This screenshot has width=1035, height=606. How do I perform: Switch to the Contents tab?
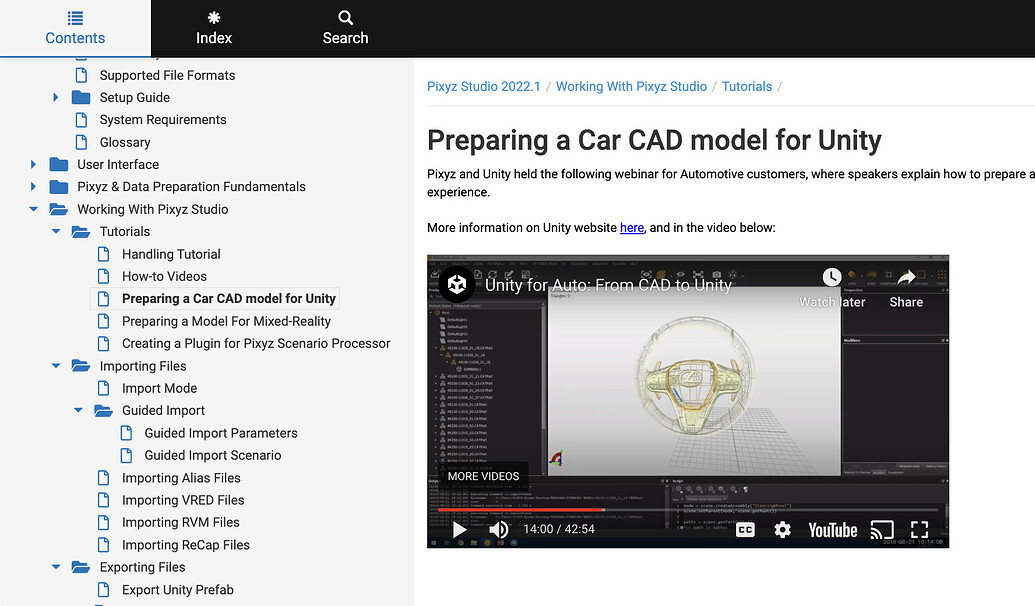[x=75, y=28]
